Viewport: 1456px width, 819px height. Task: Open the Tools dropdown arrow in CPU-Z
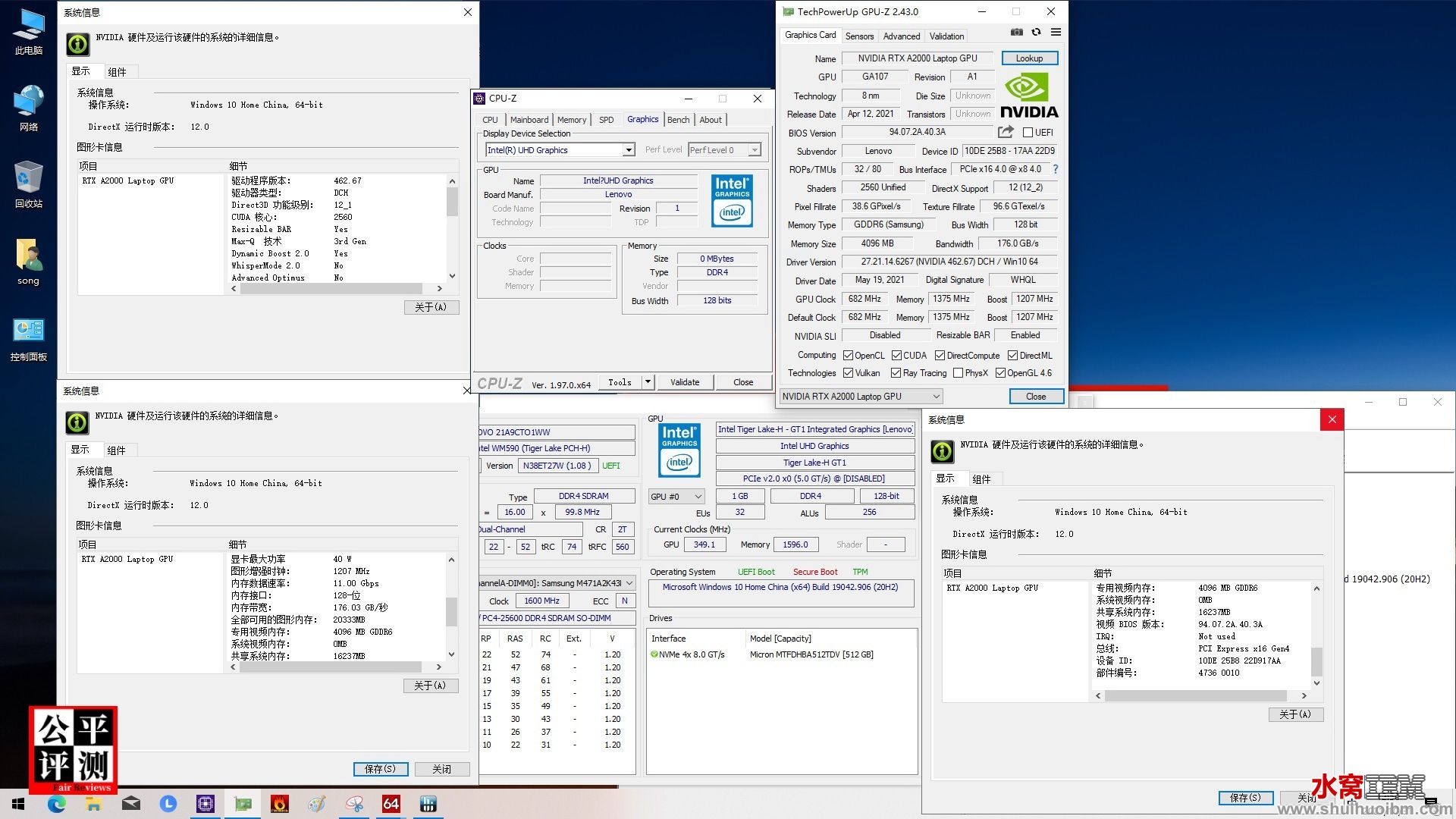click(648, 382)
